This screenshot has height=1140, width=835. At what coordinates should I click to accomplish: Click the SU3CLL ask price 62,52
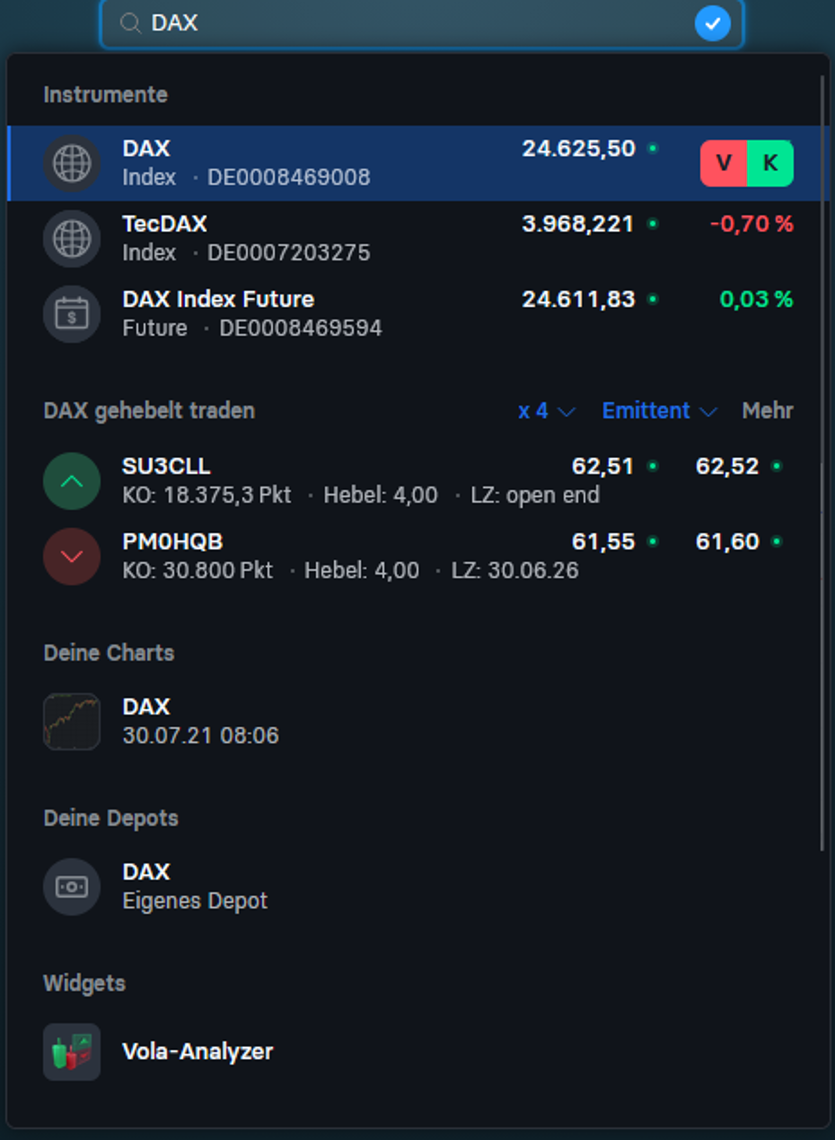point(727,466)
